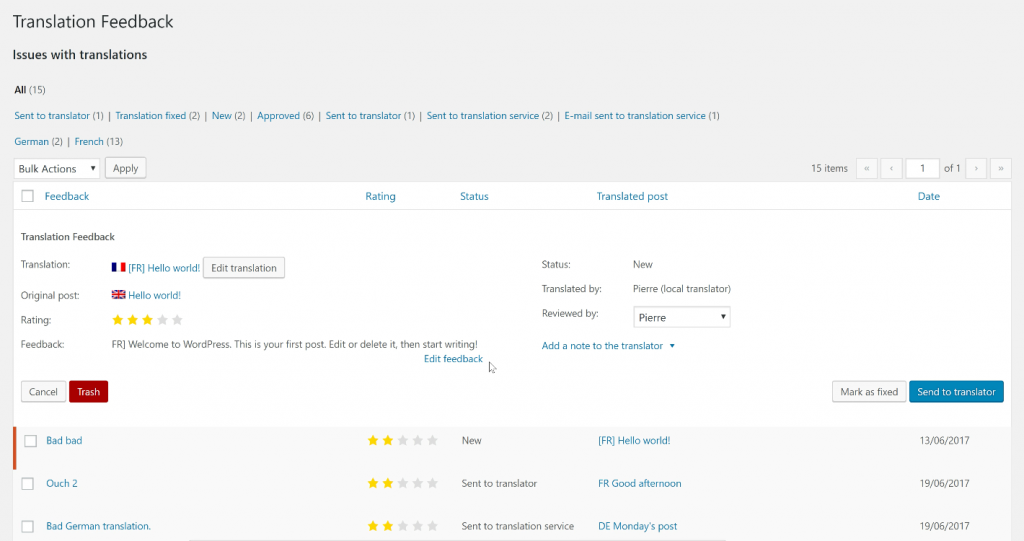The height and width of the screenshot is (541, 1024).
Task: Open the Hello world! original post link
Action: [x=154, y=295]
